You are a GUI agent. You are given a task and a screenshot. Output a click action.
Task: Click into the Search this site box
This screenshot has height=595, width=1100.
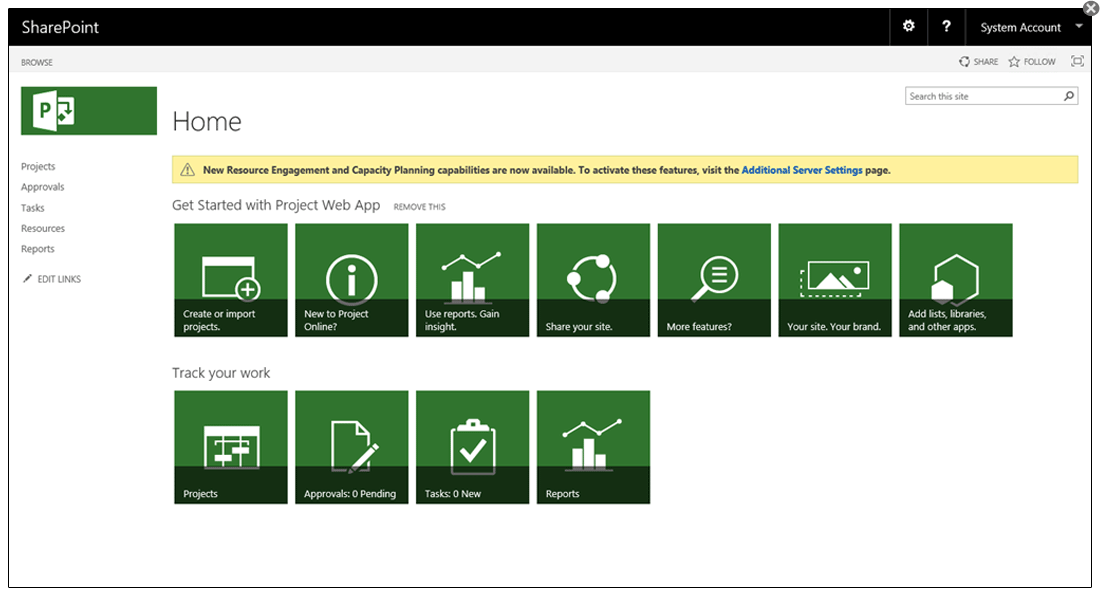[x=984, y=96]
